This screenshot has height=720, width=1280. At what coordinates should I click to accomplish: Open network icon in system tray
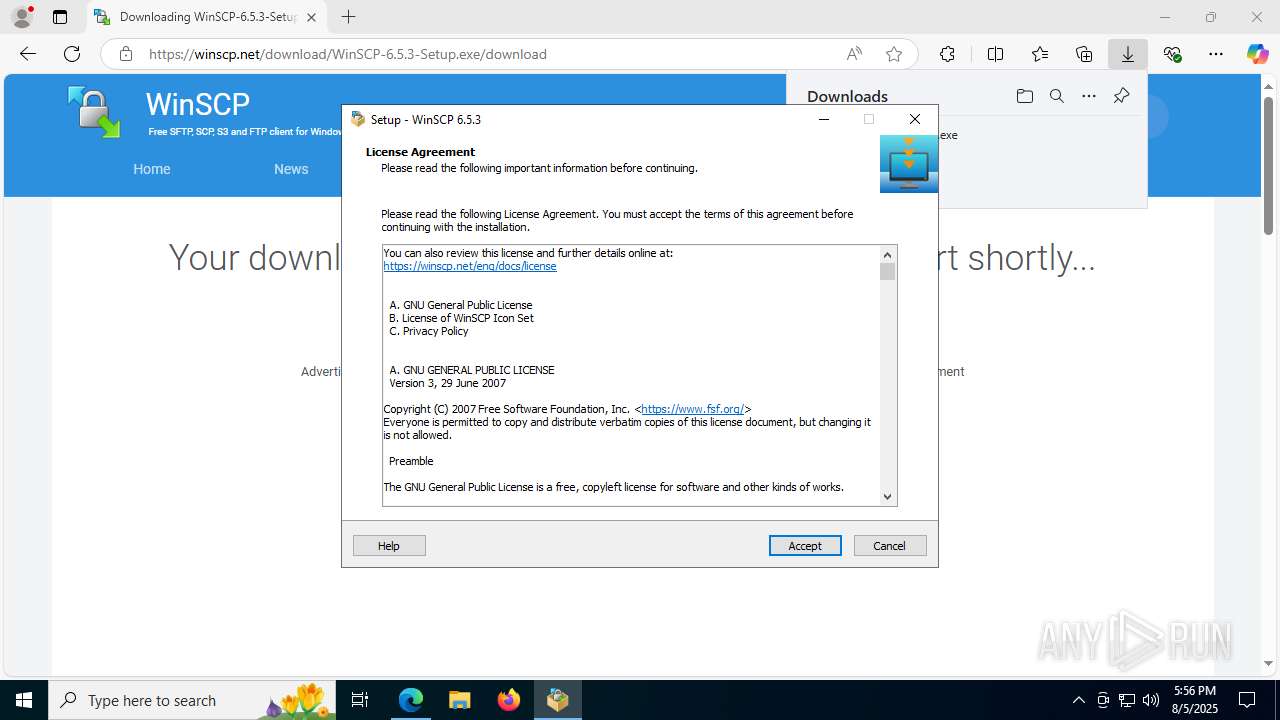(1127, 700)
